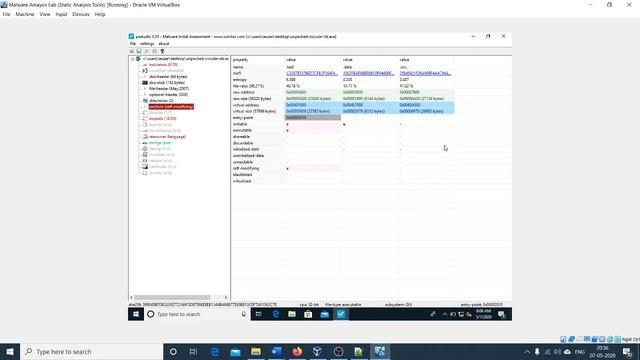Image resolution: width=640 pixels, height=360 pixels.
Task: Select the entropy property row label
Action: (x=240, y=80)
